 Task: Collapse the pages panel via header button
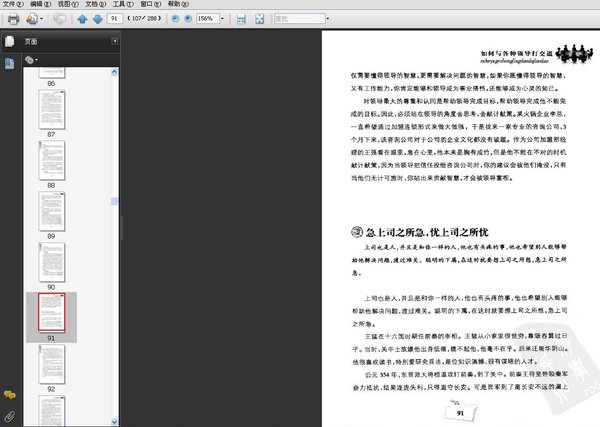pos(114,41)
